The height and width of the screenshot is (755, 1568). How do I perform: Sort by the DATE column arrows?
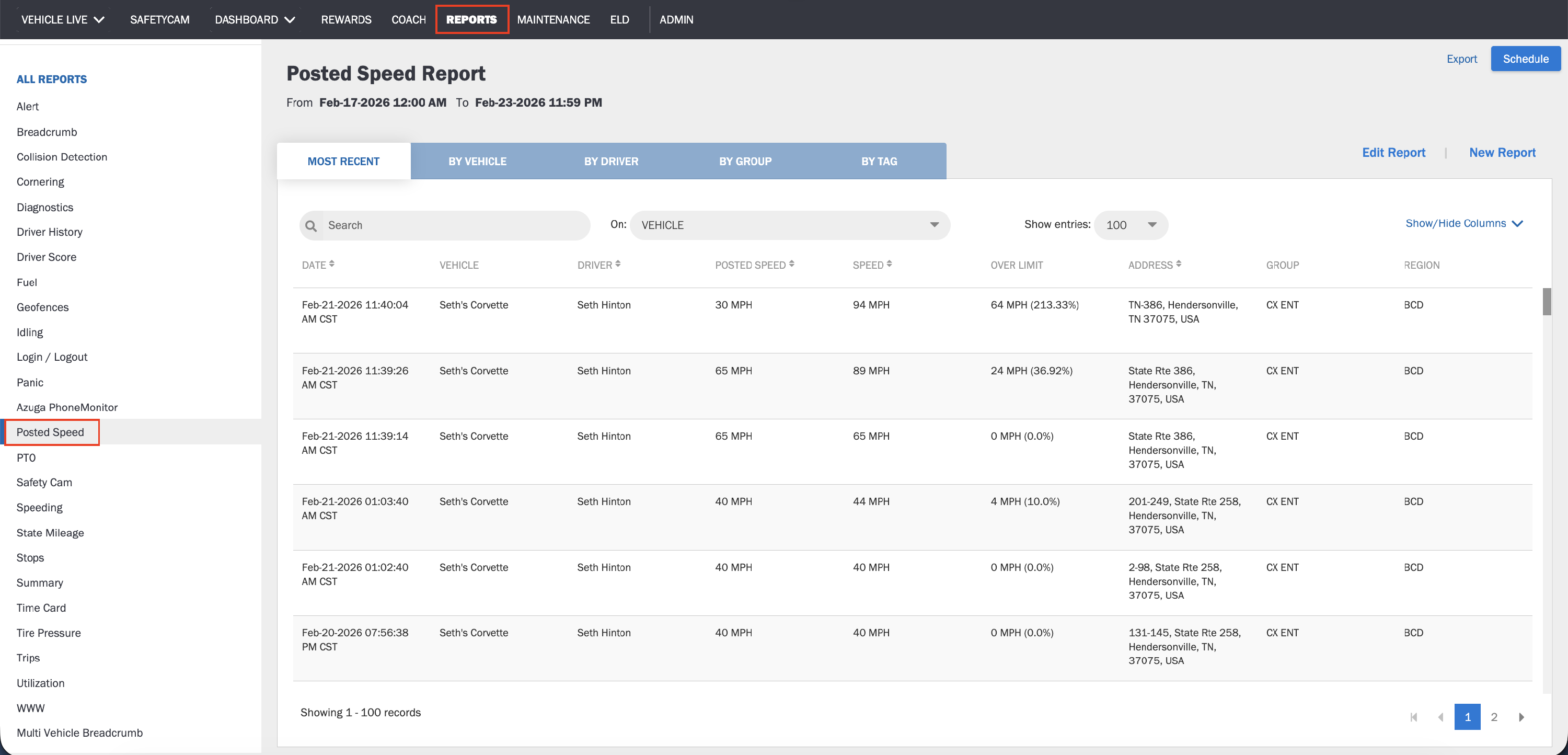tap(332, 264)
